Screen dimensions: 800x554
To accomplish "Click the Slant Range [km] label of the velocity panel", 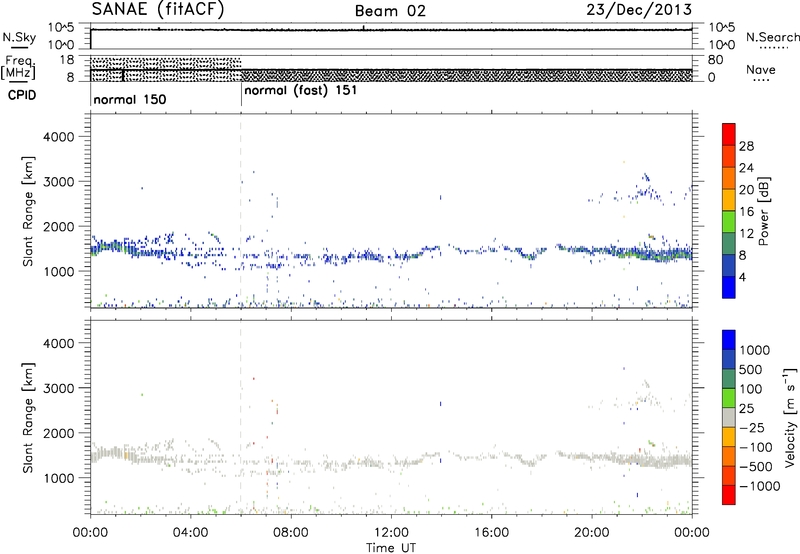I will (28, 418).
